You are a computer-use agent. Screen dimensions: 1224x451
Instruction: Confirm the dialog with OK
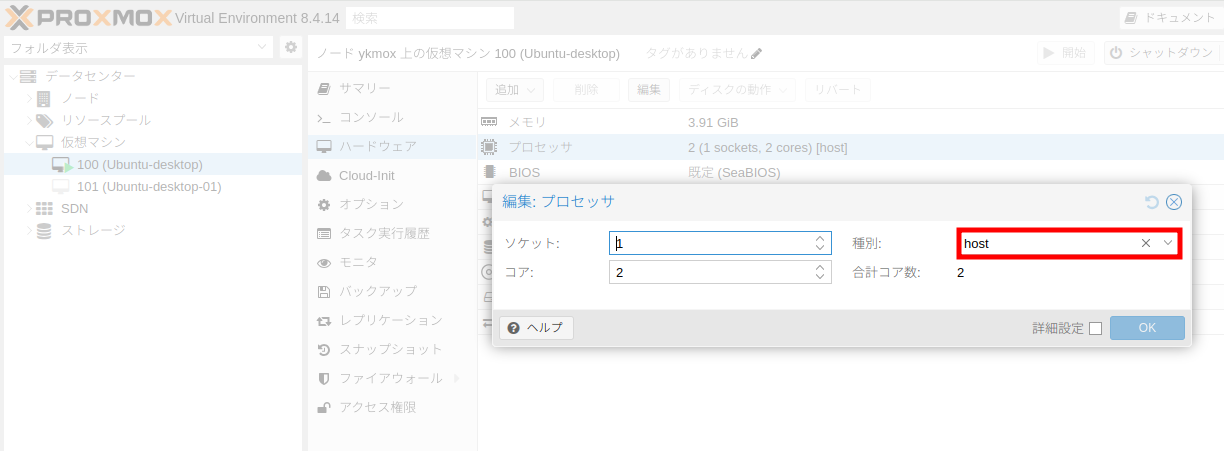(x=1147, y=328)
